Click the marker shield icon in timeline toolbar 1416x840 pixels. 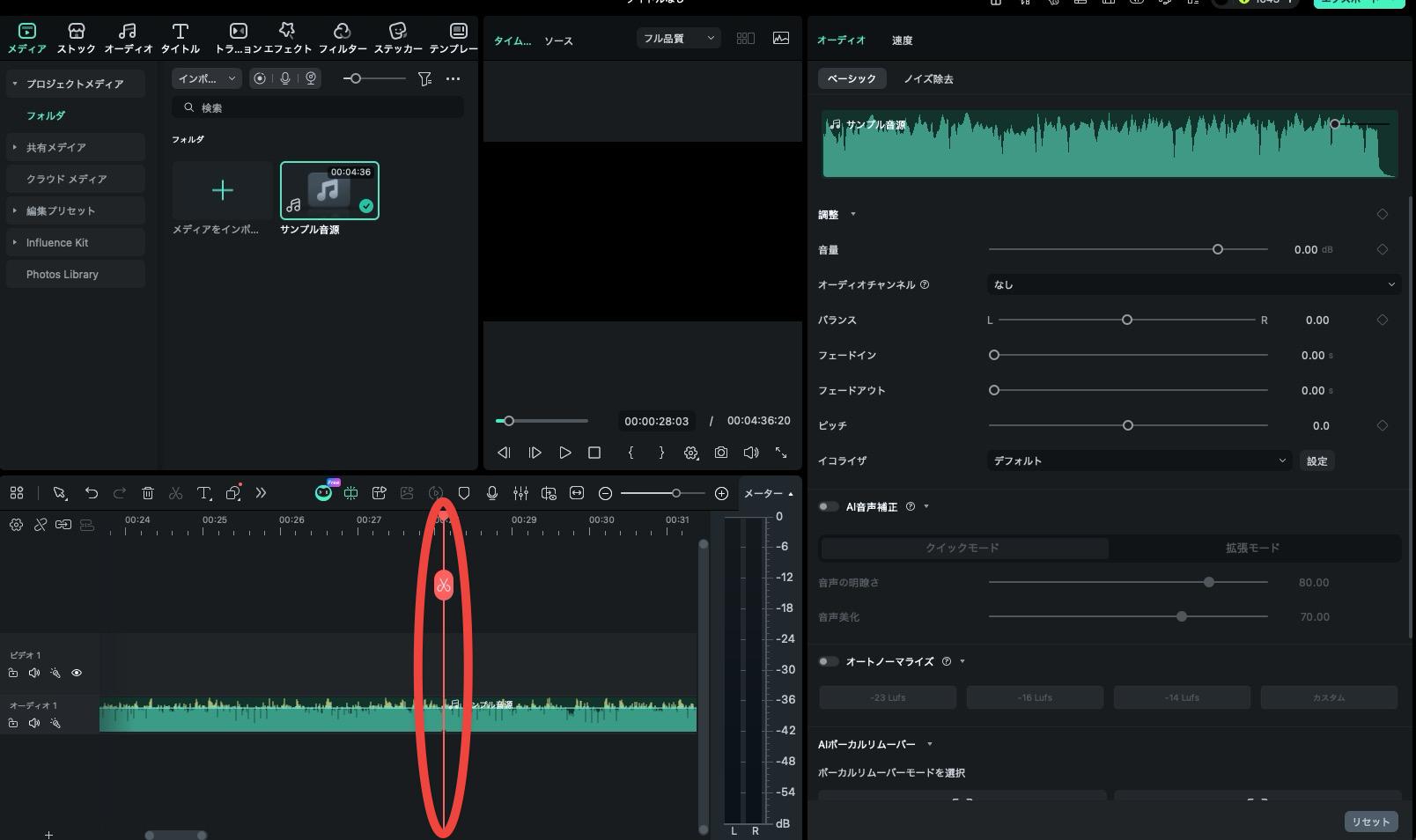coord(464,493)
